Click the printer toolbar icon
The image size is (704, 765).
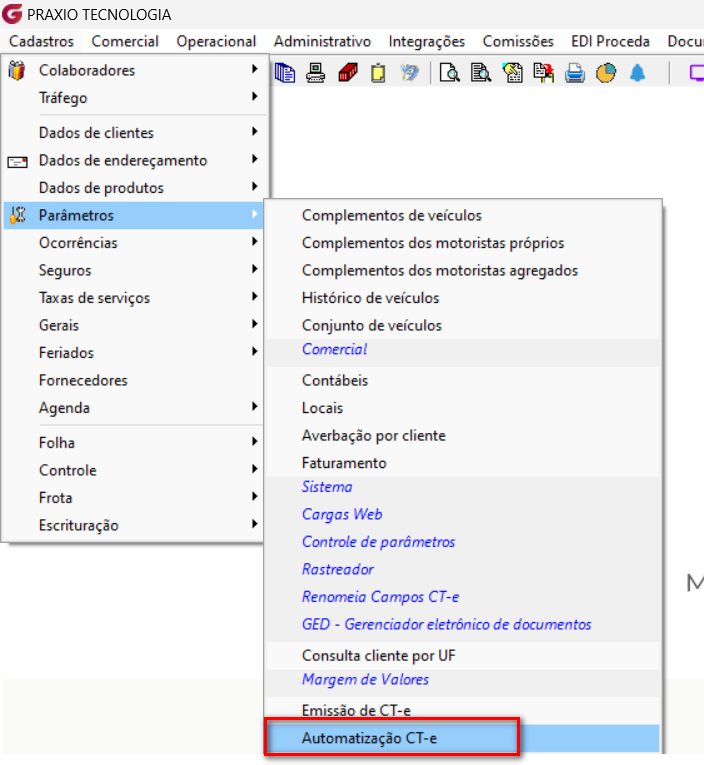[x=575, y=74]
